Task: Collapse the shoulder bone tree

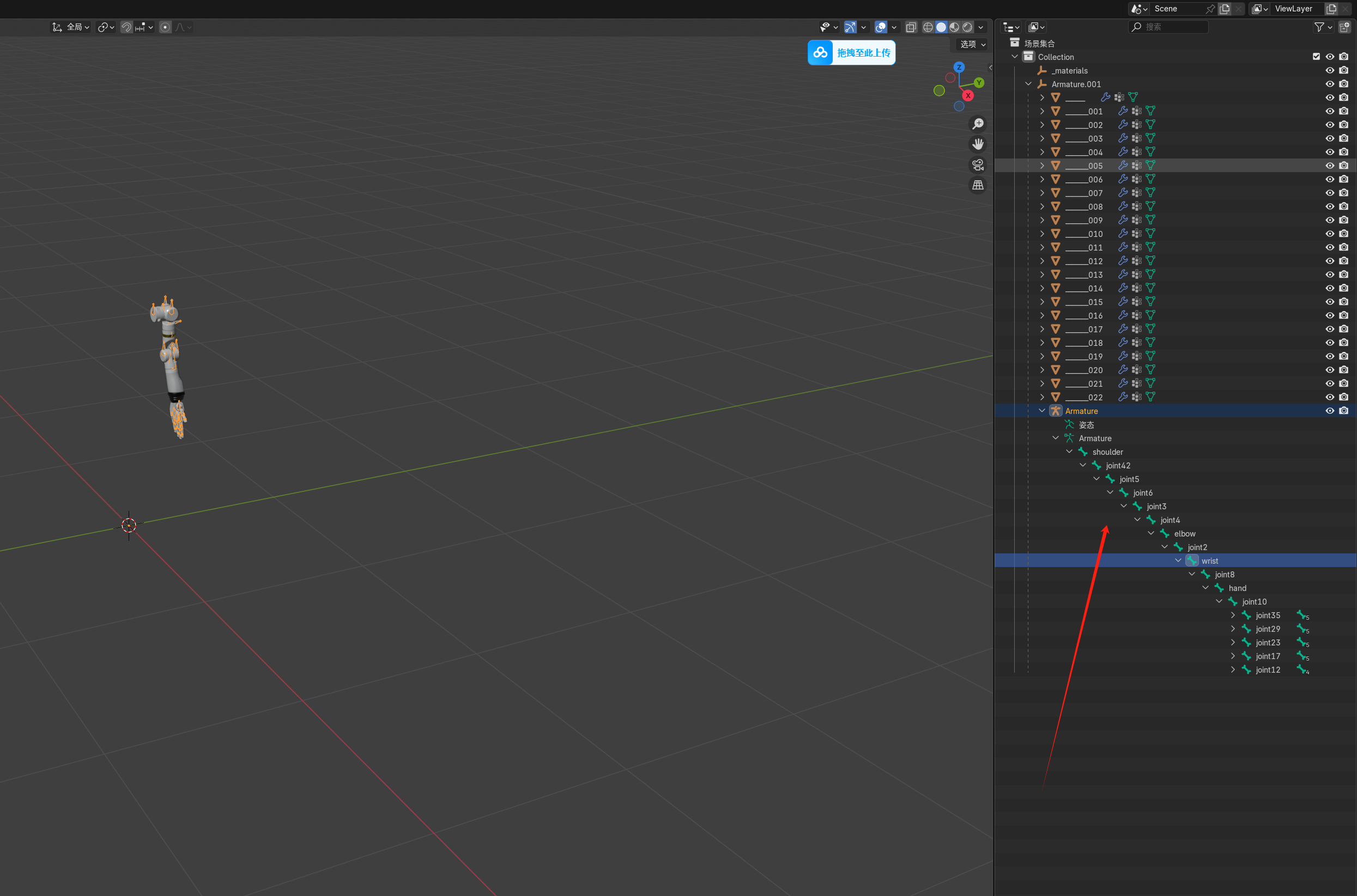Action: (x=1069, y=452)
